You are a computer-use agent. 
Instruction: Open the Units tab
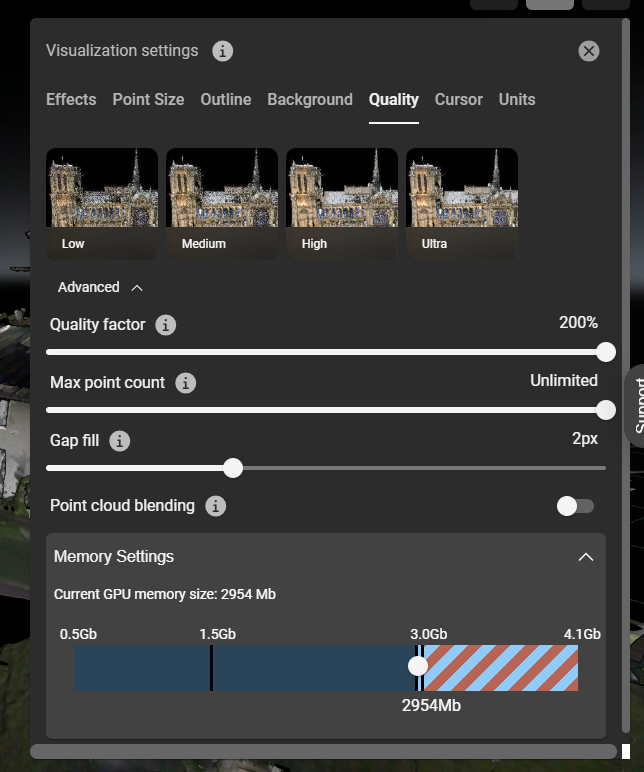coord(517,100)
